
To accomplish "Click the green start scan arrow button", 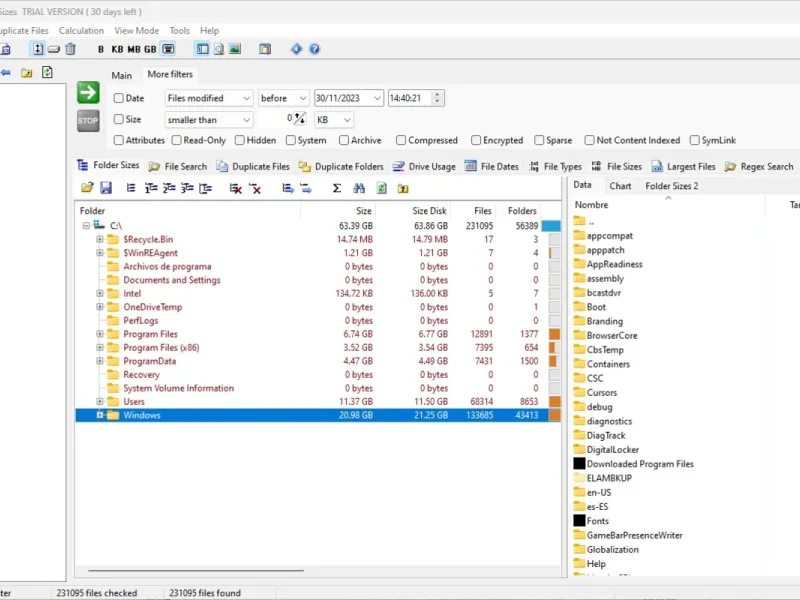I will coord(88,93).
